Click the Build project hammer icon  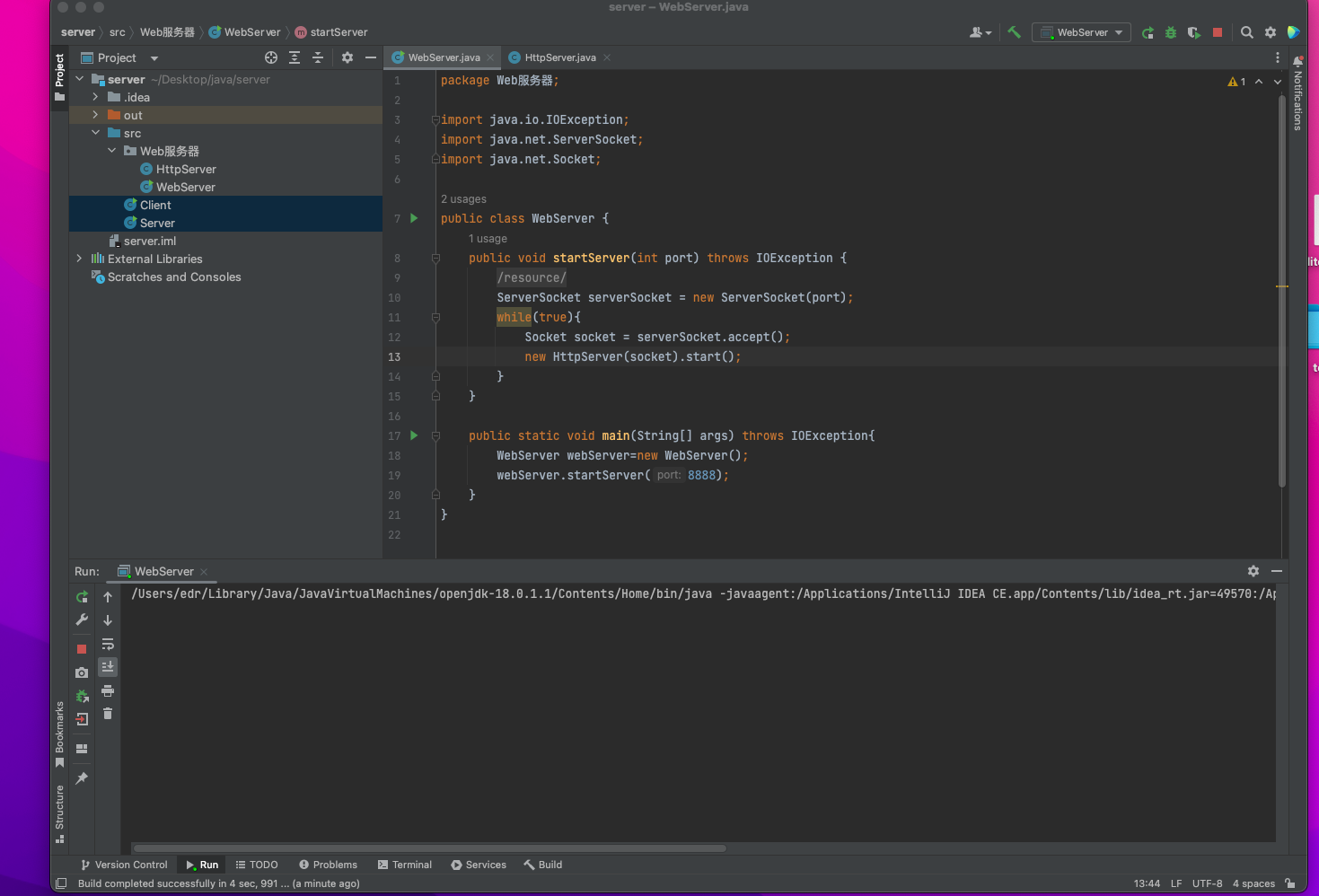[1014, 32]
